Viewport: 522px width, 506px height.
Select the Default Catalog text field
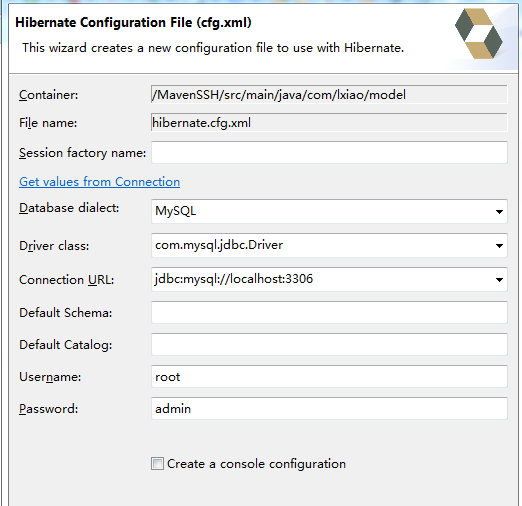[x=329, y=344]
